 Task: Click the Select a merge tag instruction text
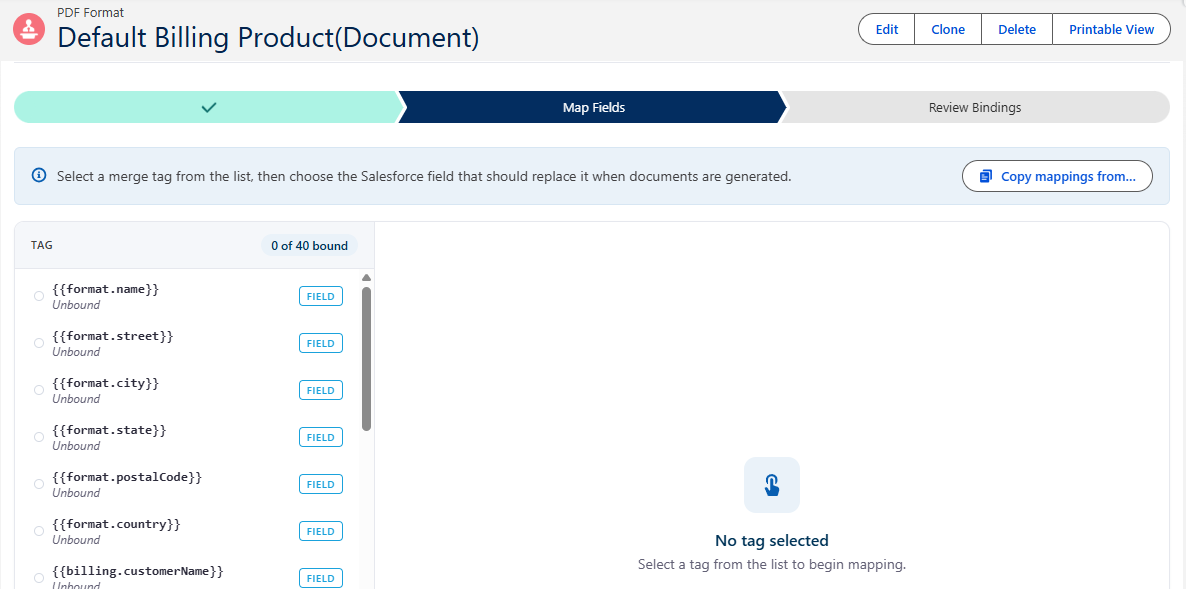[424, 176]
